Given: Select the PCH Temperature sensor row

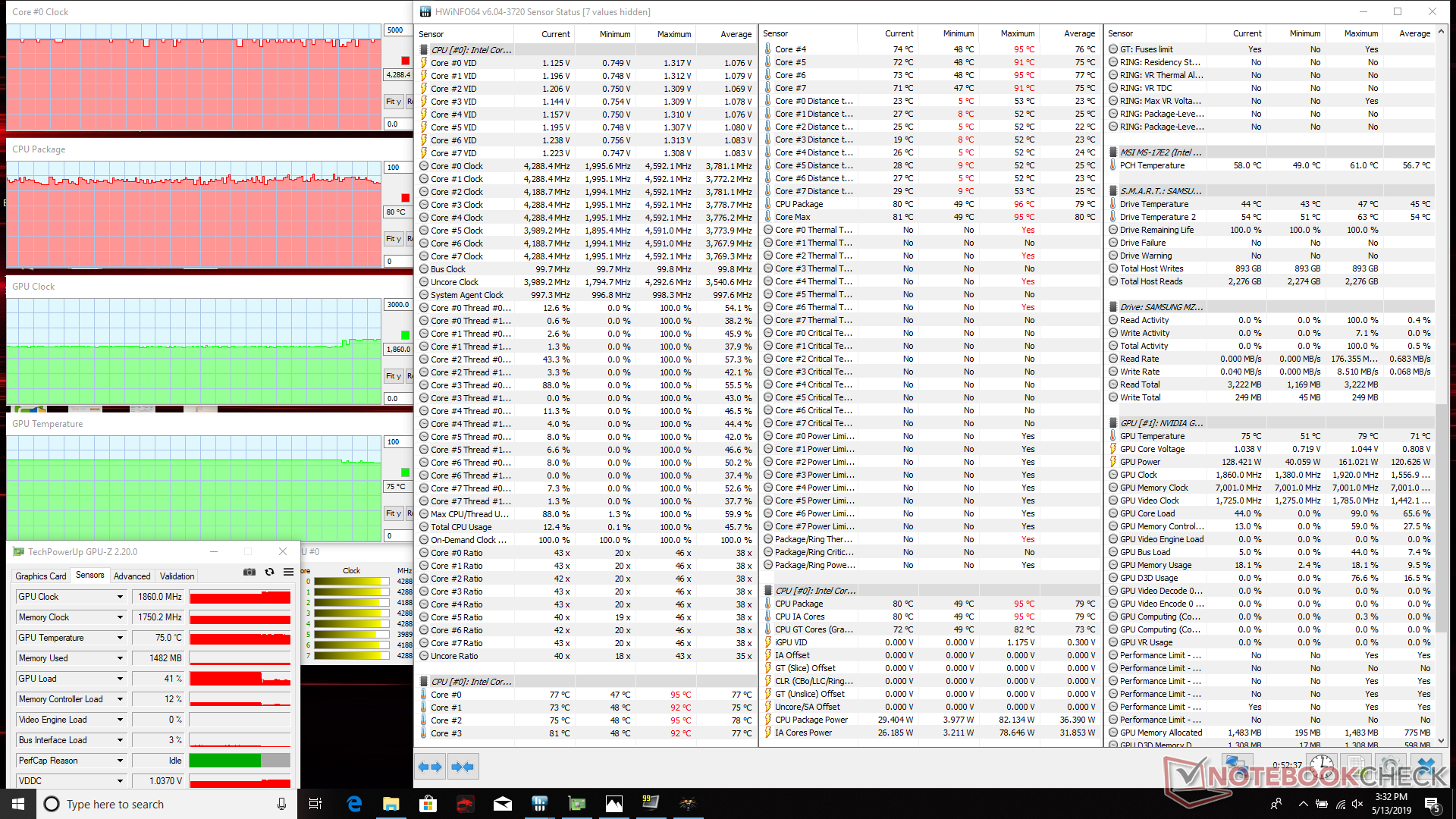Looking at the screenshot, I should click(x=1271, y=165).
